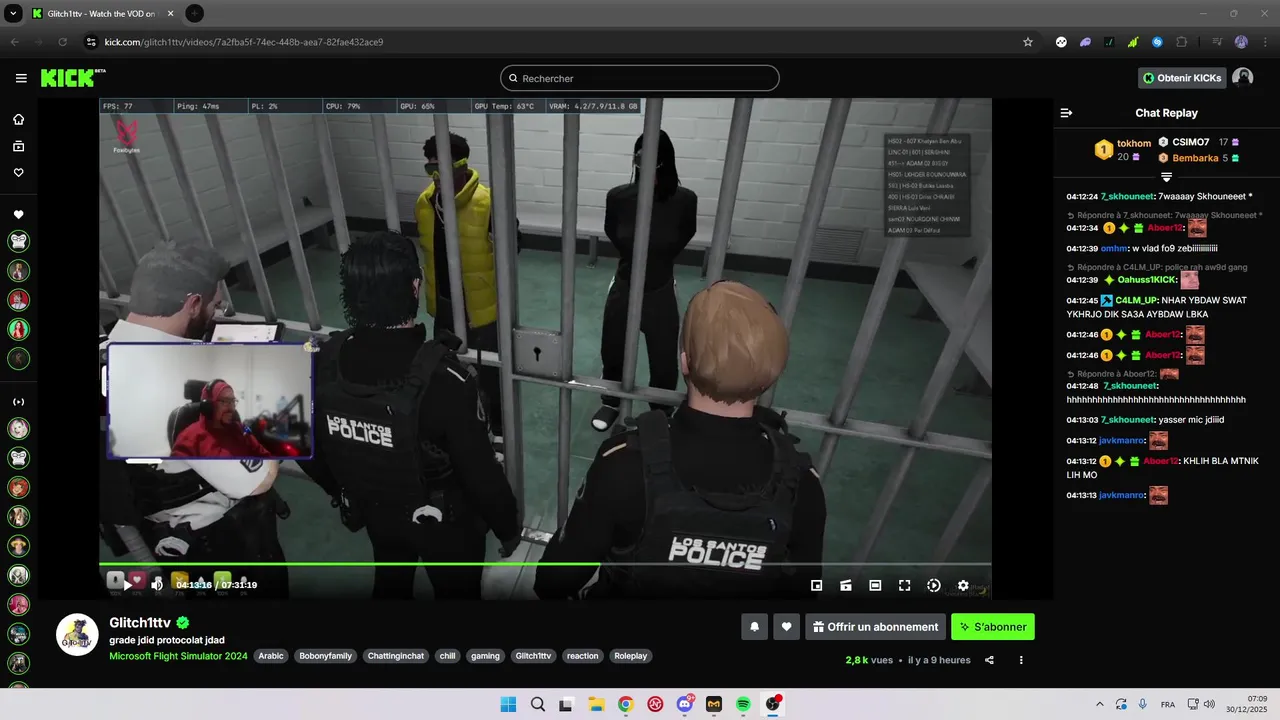Open the Shazam browser extension
Image resolution: width=1280 pixels, height=720 pixels.
pos(1157,42)
